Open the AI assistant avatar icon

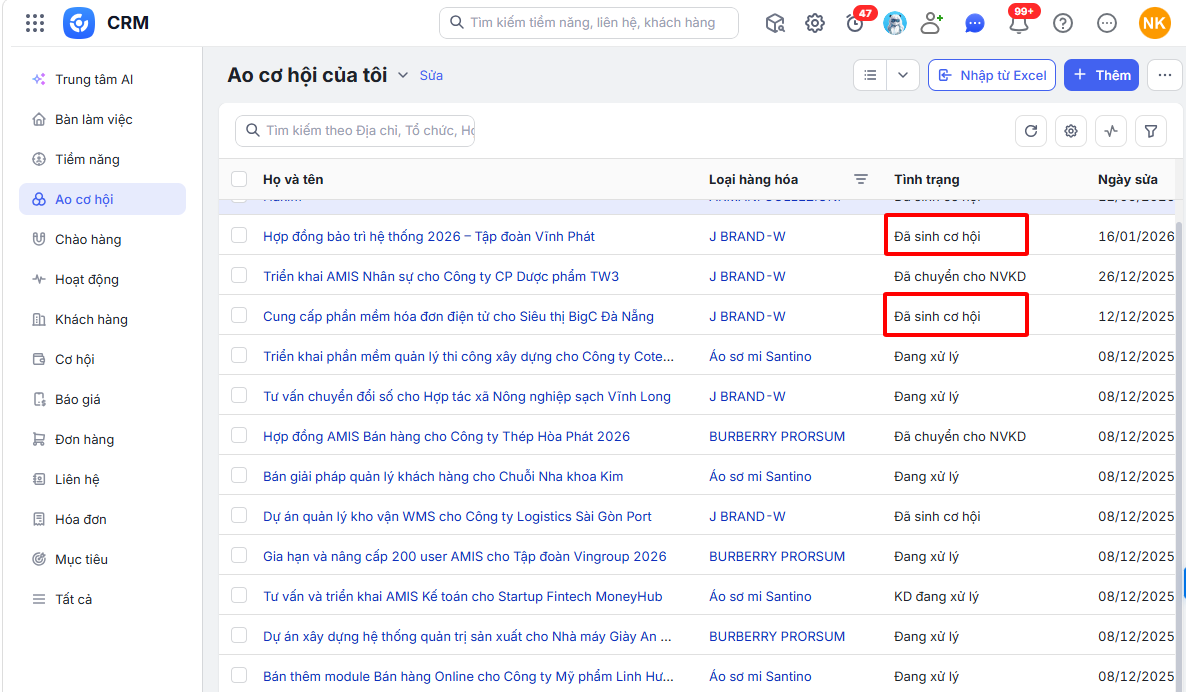tap(895, 23)
